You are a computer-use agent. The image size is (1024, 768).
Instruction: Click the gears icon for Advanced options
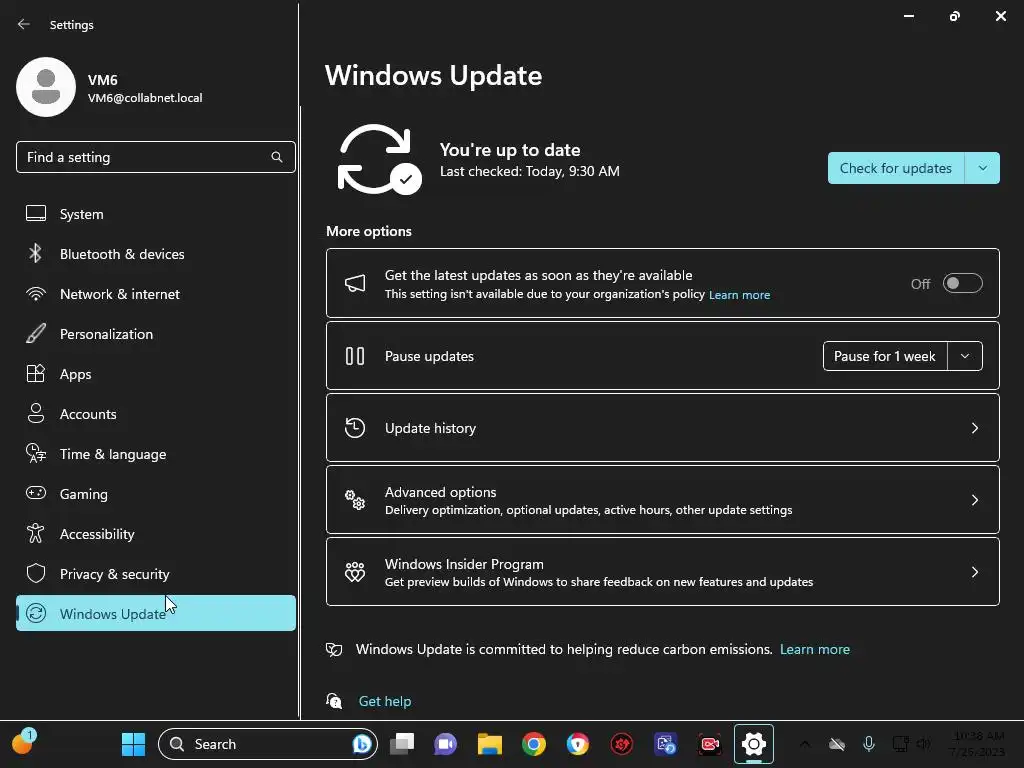[355, 500]
